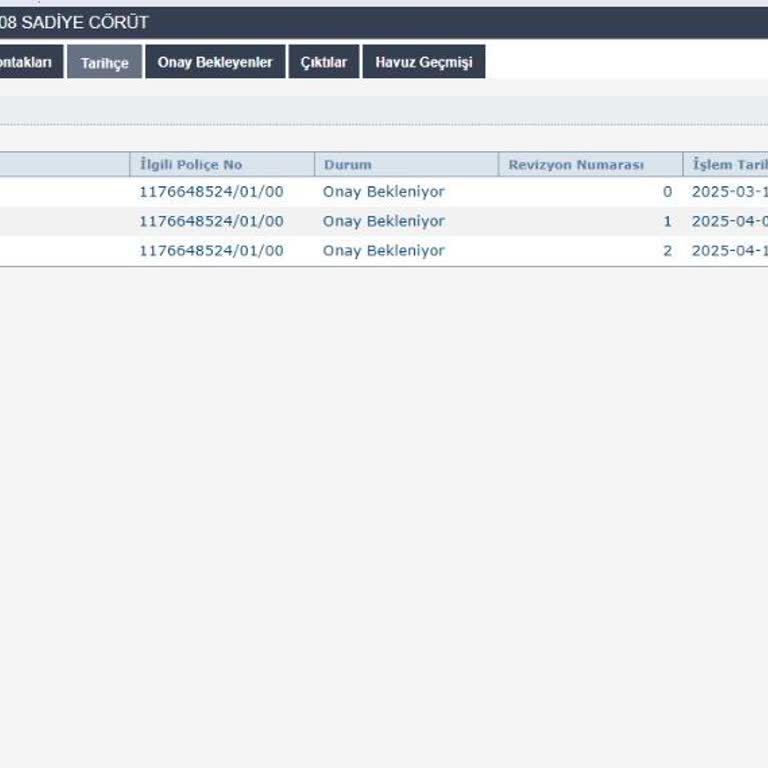Open the Çıktılar tab
This screenshot has height=768, width=768.
[x=324, y=62]
